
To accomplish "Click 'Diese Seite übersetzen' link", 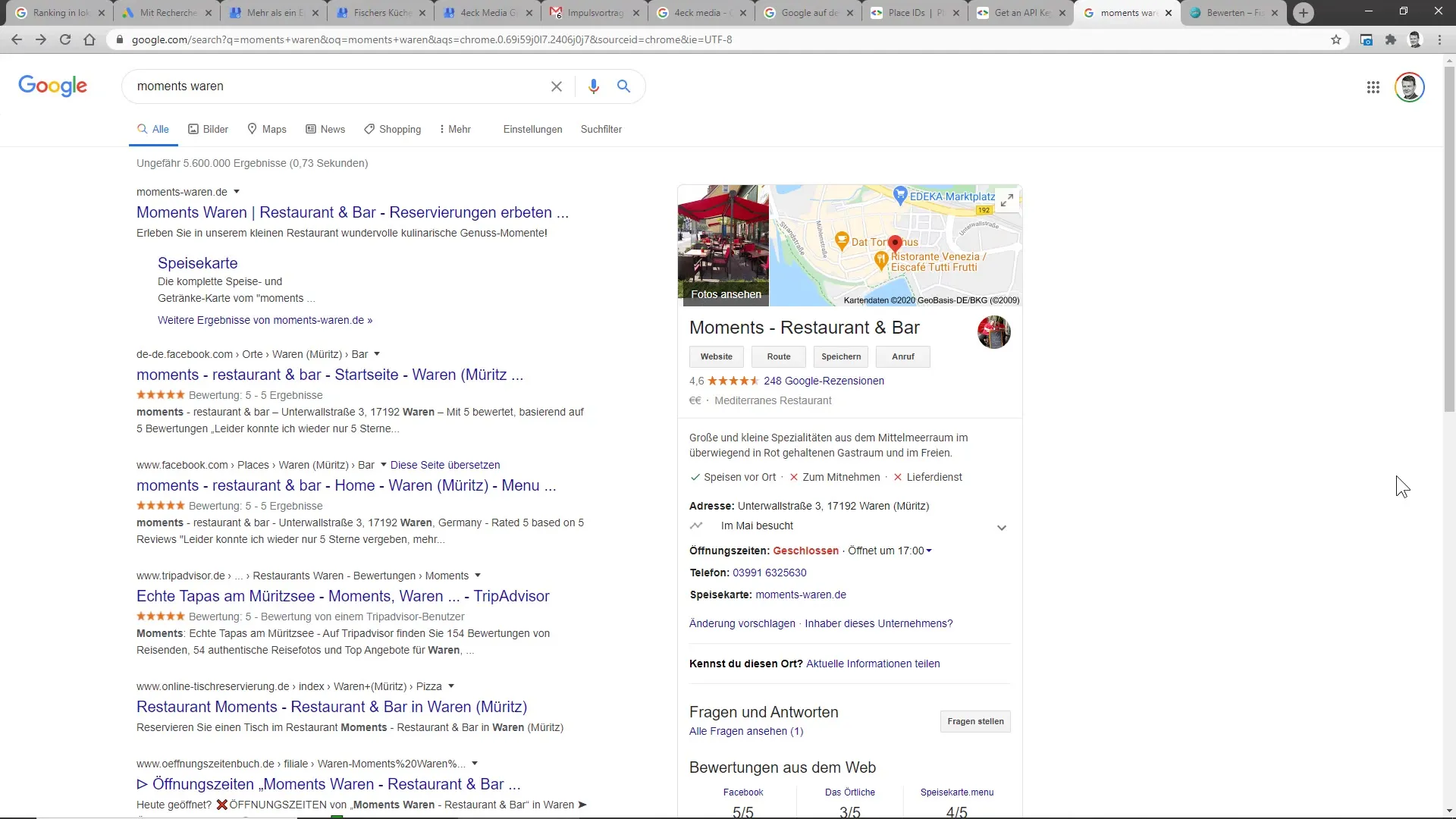I will pos(445,465).
